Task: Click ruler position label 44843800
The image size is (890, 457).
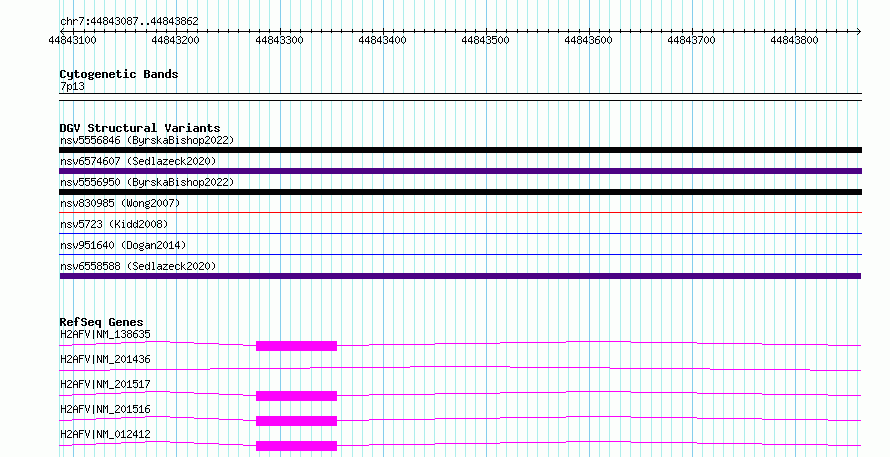Action: (795, 40)
